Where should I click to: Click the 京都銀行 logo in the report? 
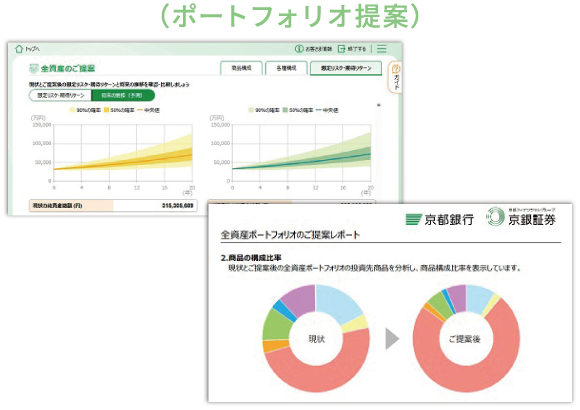pyautogui.click(x=439, y=219)
